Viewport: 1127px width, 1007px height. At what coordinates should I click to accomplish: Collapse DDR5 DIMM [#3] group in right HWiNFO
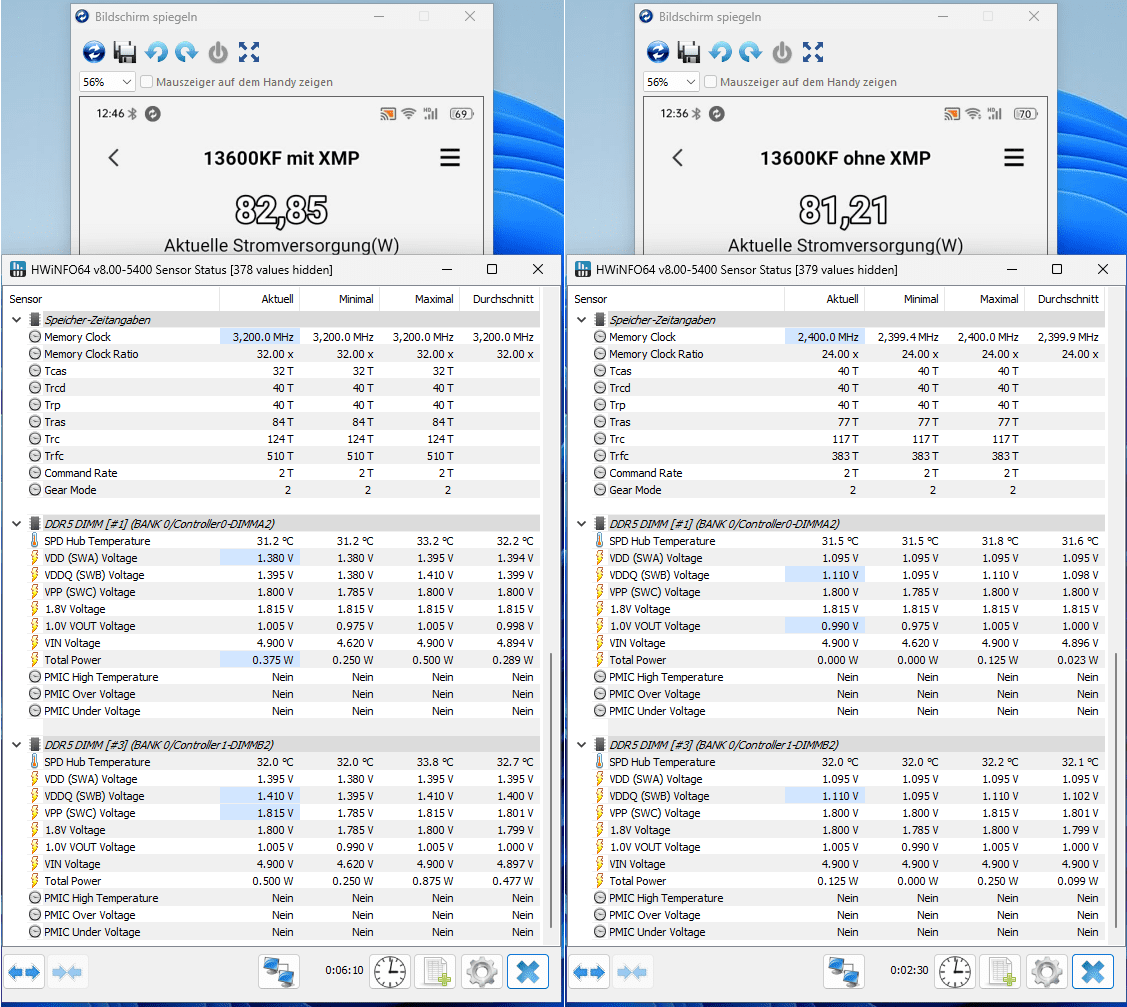click(581, 745)
